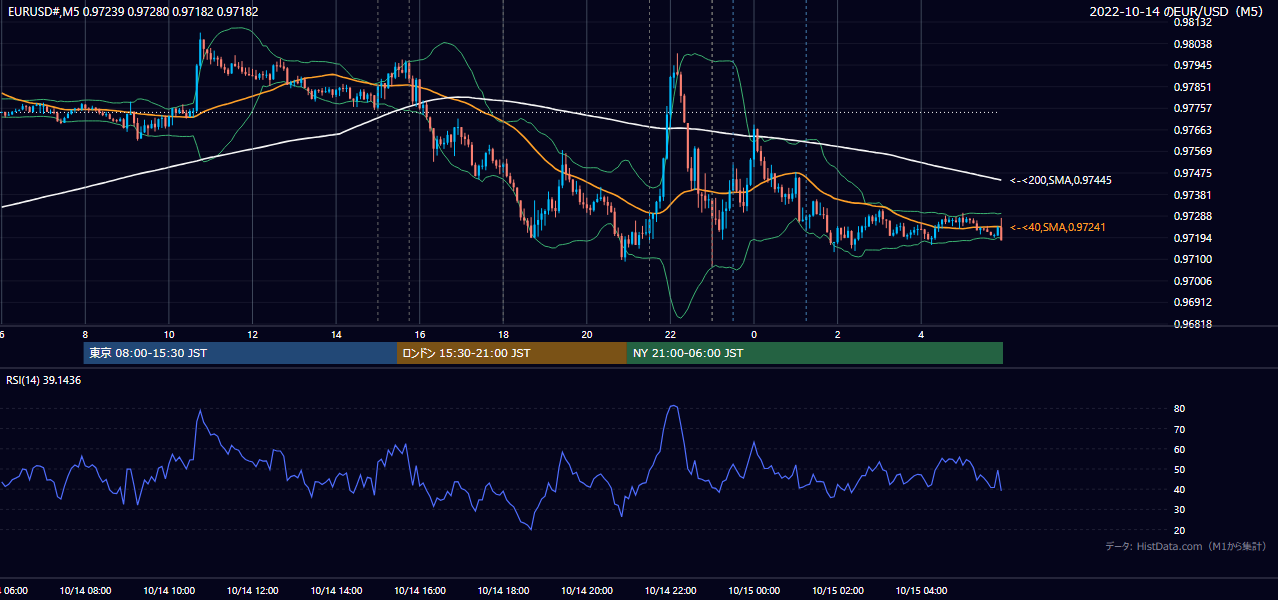
Task: Click price axis value 0.98132
Action: [x=1192, y=22]
